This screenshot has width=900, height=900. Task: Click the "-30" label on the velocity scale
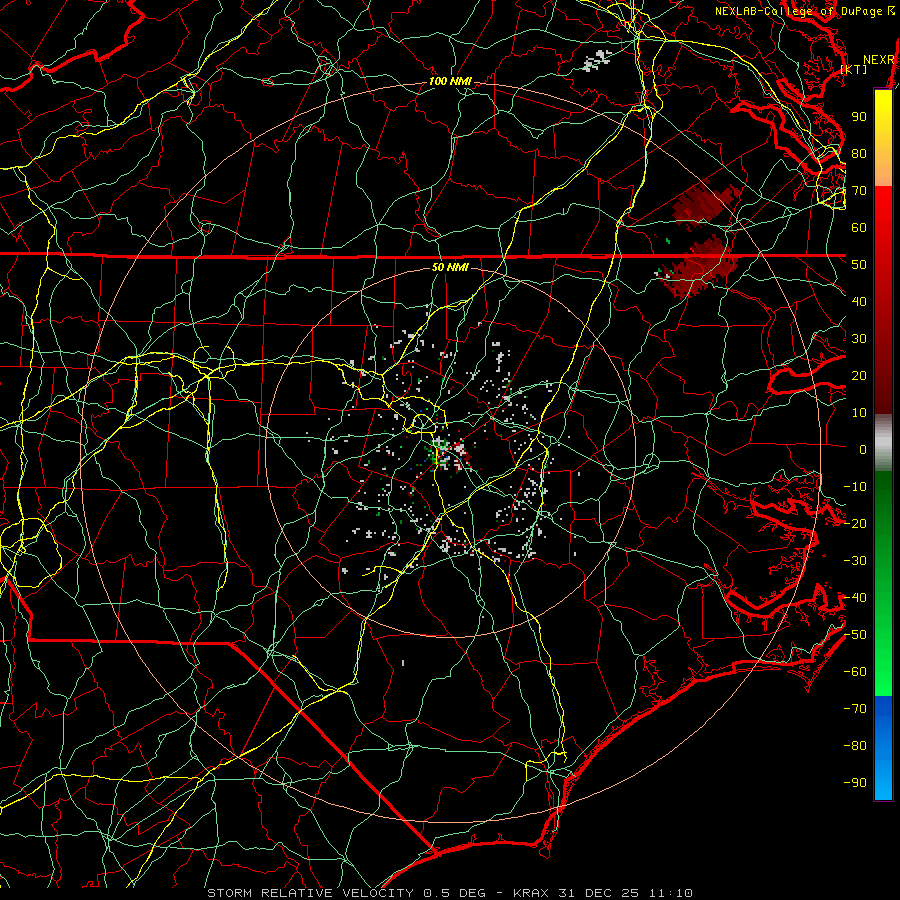[x=855, y=560]
